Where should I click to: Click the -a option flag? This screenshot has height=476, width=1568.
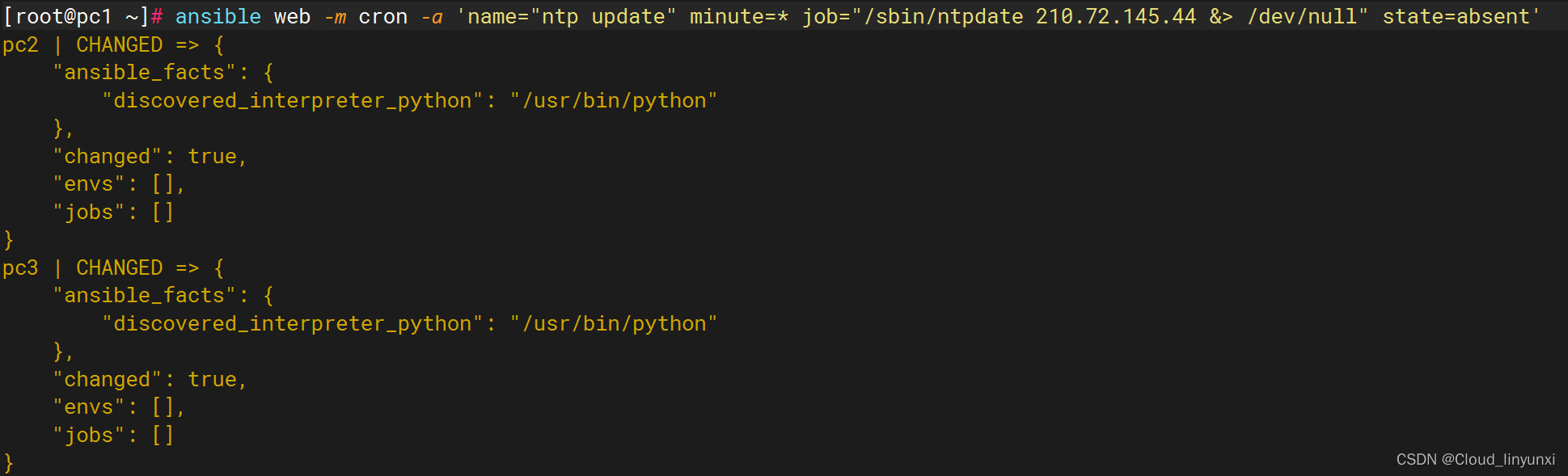[432, 16]
